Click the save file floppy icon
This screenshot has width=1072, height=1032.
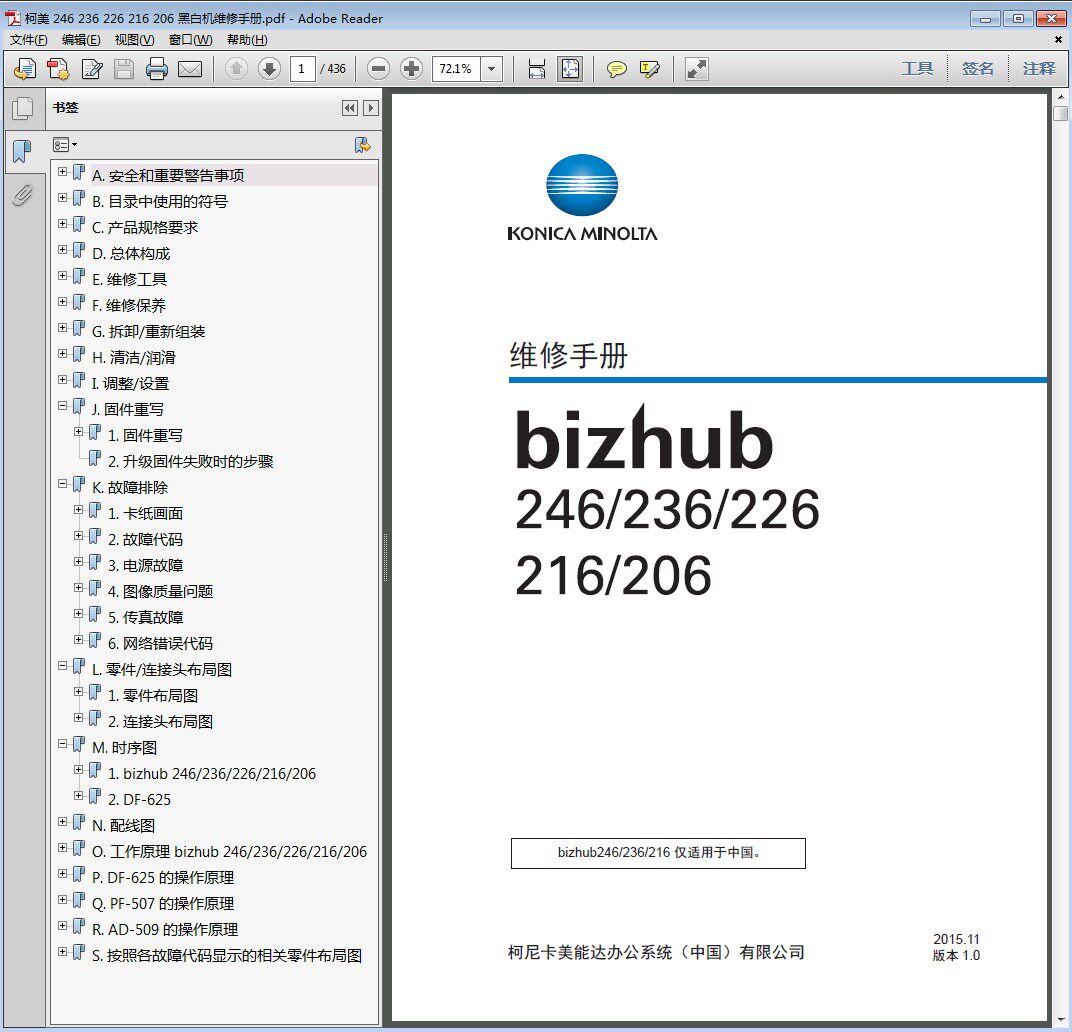[124, 69]
